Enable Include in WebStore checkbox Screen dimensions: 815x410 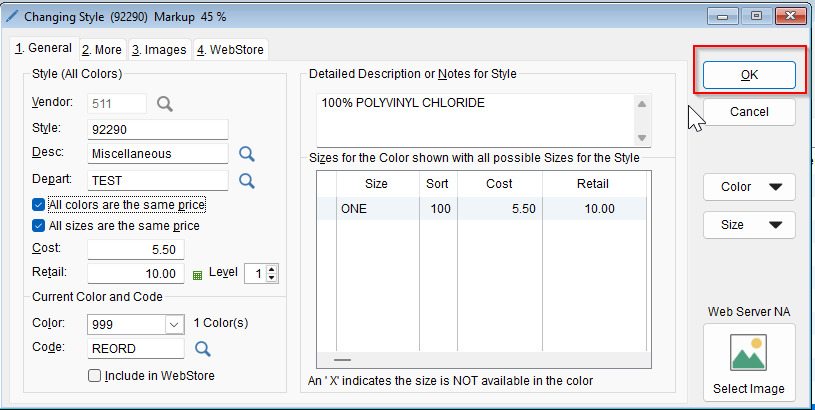(x=95, y=376)
